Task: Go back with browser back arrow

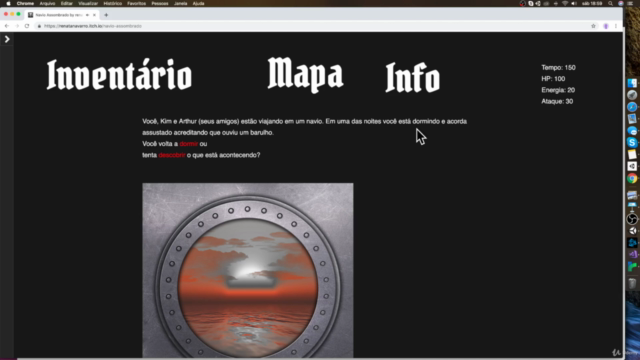Action: (x=7, y=26)
